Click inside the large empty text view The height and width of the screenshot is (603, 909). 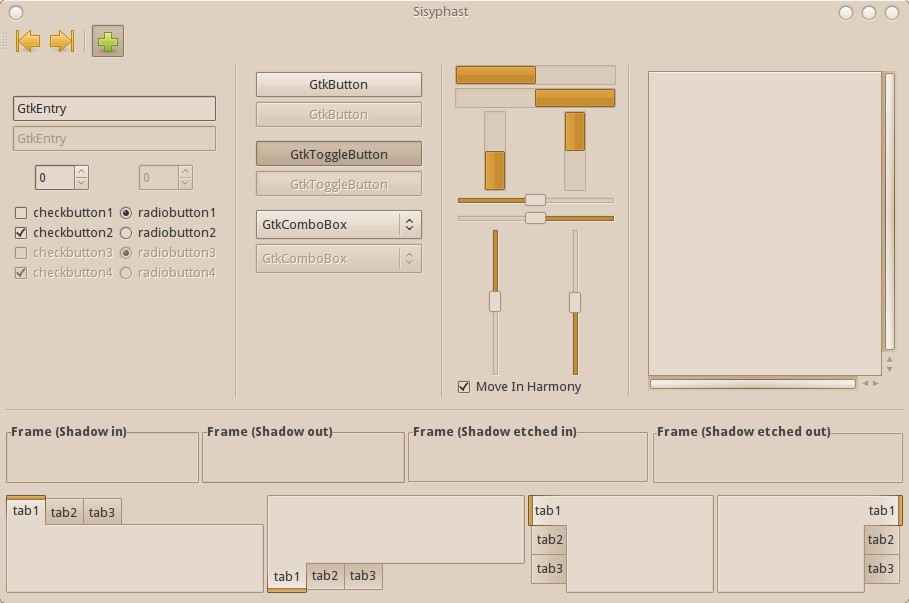[x=765, y=224]
